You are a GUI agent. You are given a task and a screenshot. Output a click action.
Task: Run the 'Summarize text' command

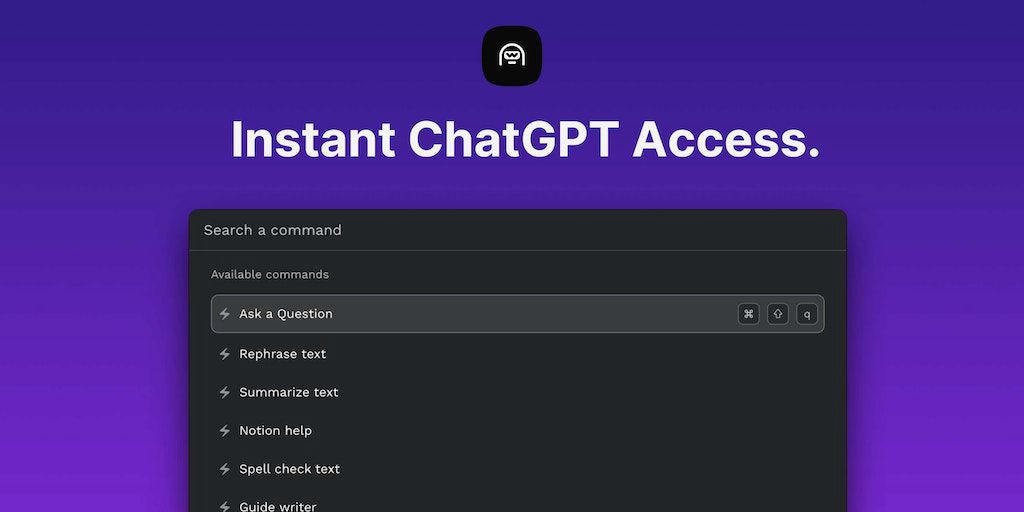coord(289,392)
